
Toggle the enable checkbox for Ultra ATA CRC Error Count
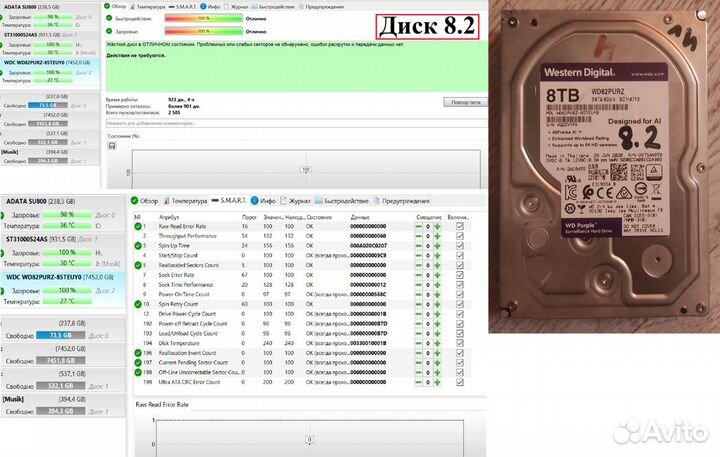(x=460, y=382)
